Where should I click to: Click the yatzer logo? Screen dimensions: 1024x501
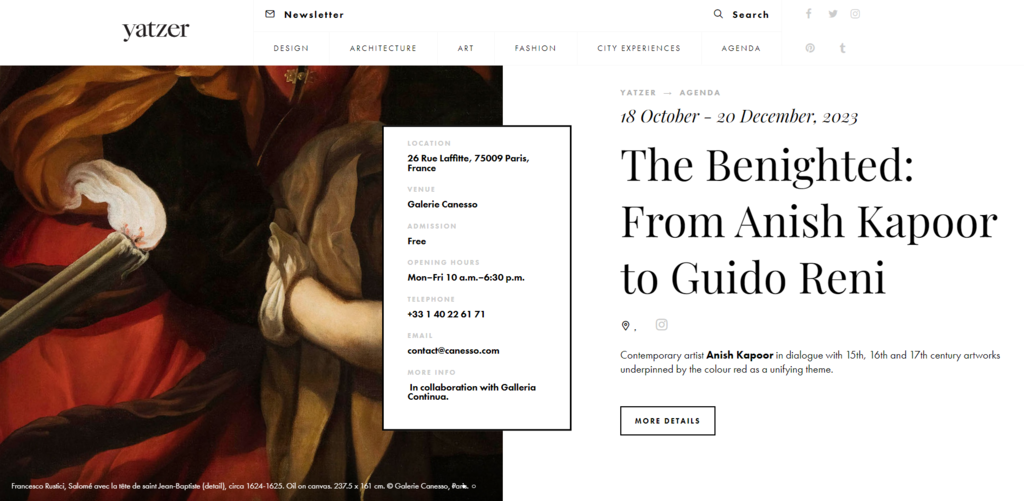155,31
